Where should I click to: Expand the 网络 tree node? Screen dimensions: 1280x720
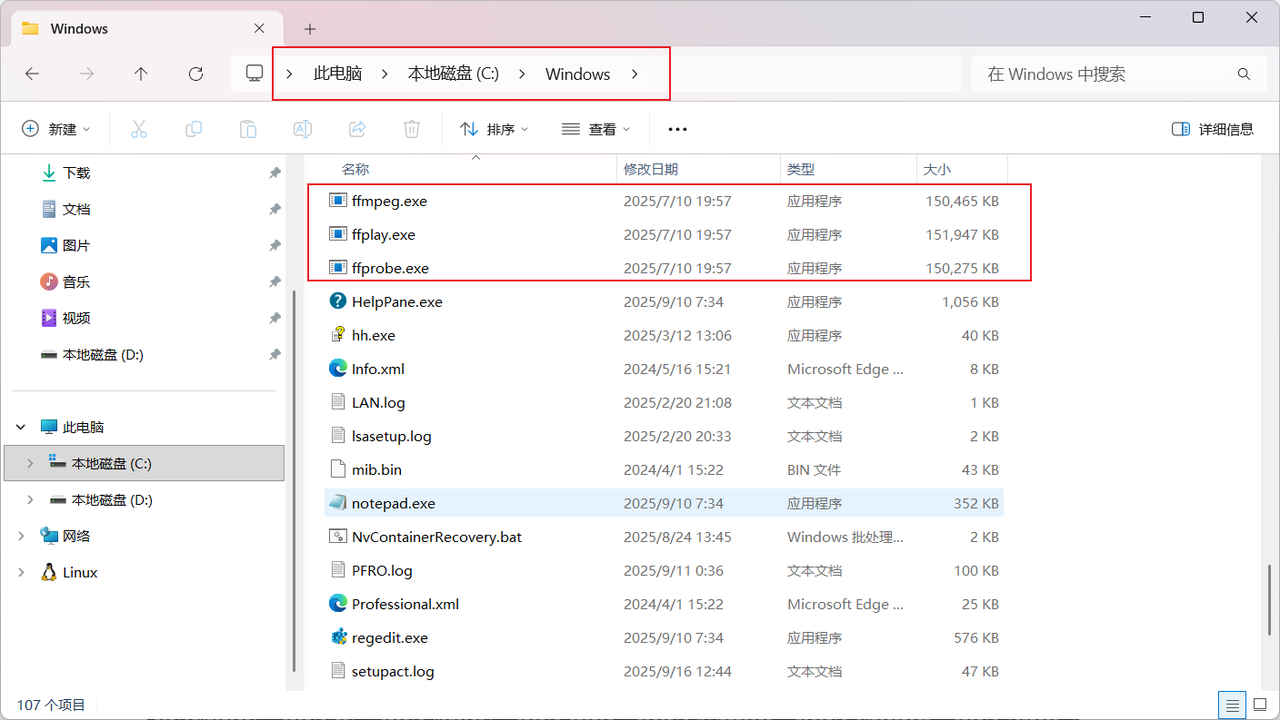[x=22, y=536]
